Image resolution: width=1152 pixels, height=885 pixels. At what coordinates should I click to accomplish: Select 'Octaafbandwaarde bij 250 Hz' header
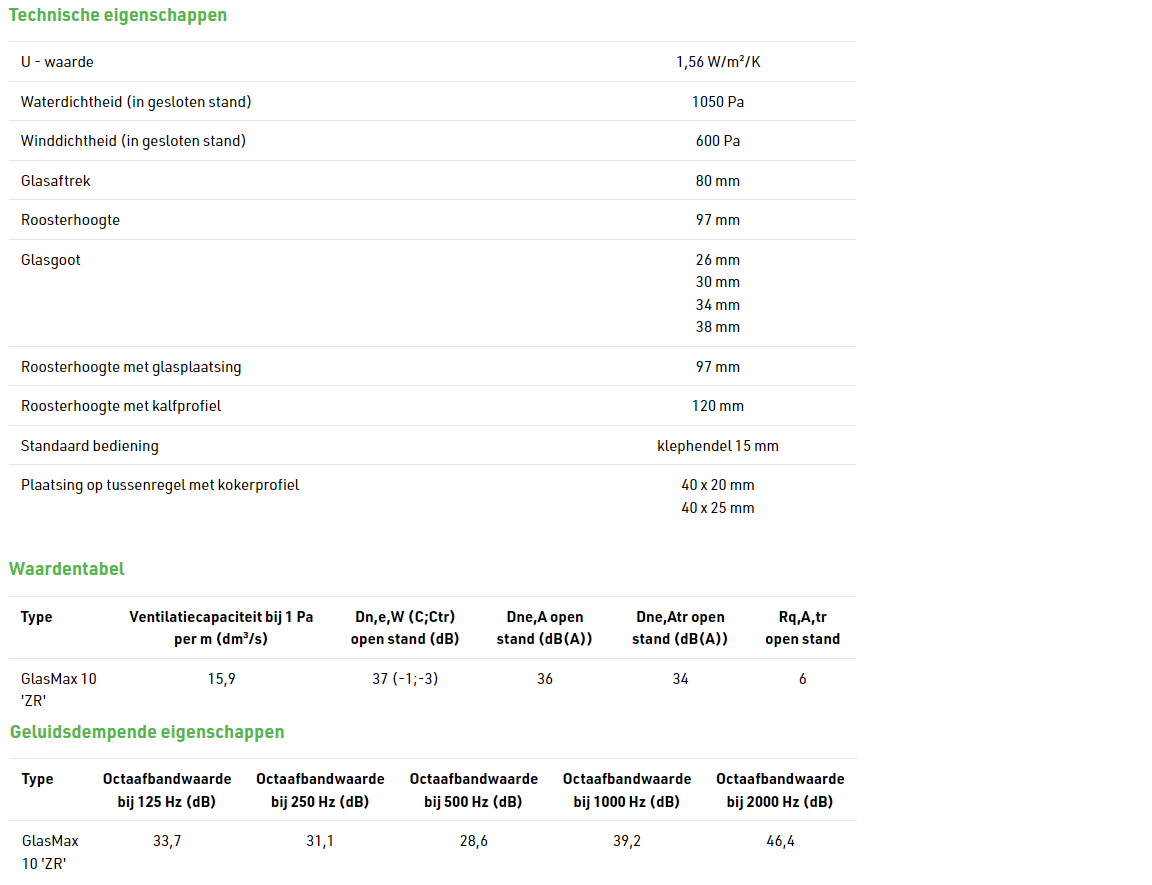pos(320,790)
